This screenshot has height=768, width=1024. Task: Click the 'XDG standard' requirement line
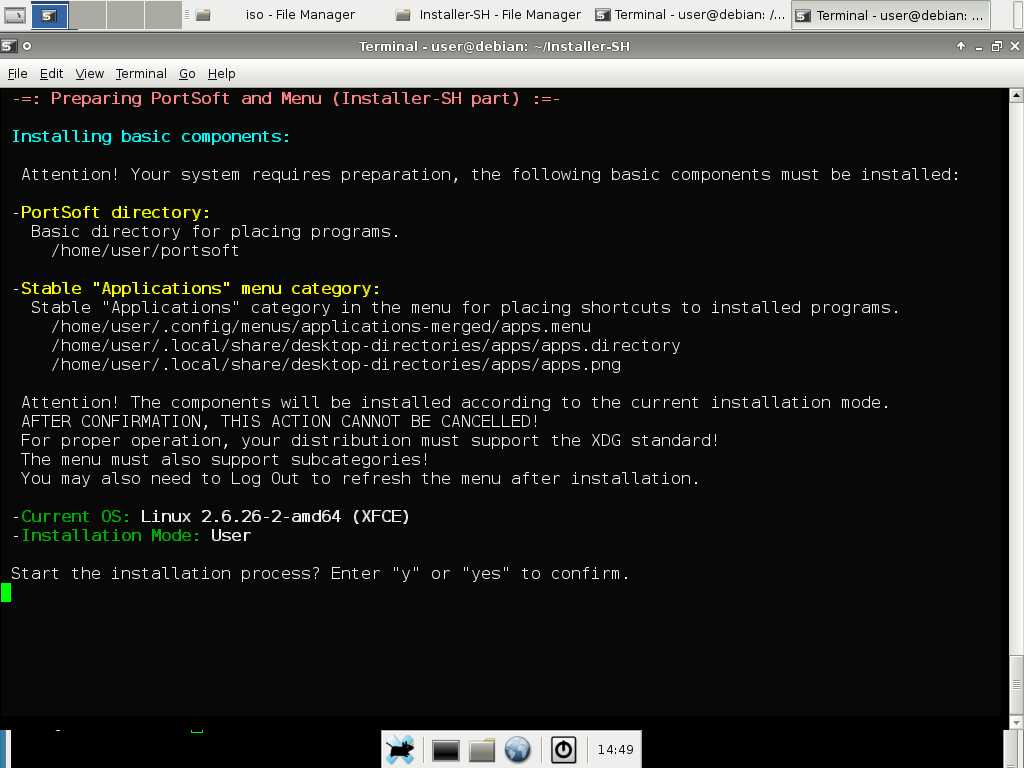[370, 441]
